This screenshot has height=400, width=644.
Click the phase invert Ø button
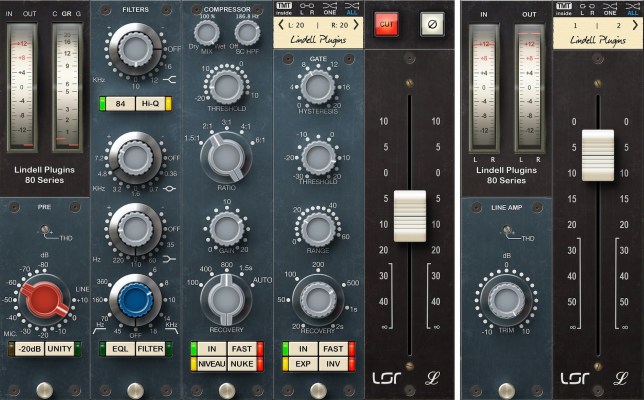click(x=431, y=23)
